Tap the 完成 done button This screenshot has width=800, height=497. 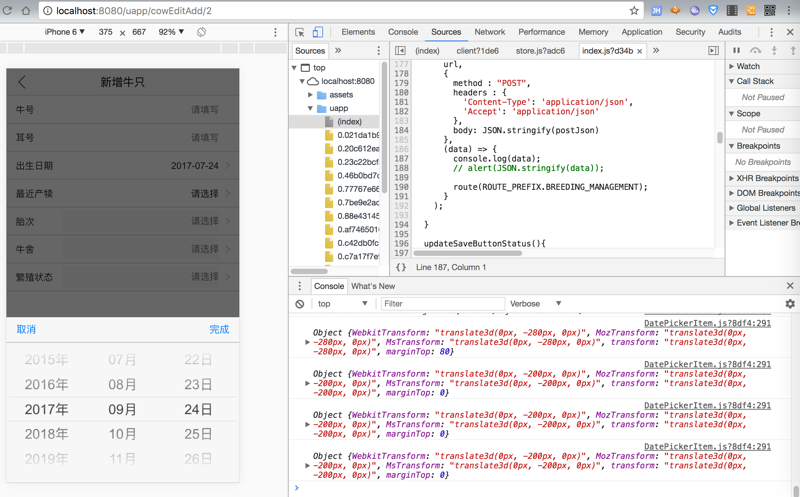point(219,329)
